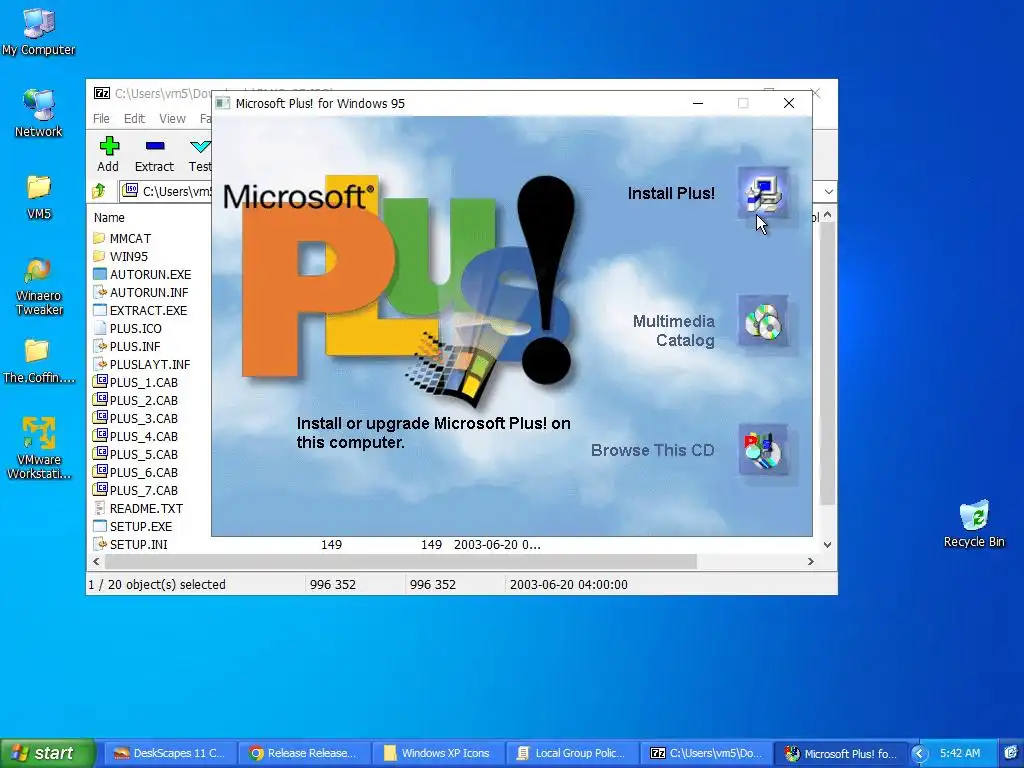Click the Add plus icon in 7-Zip
Image resolution: width=1024 pixels, height=768 pixels.
coord(108,146)
